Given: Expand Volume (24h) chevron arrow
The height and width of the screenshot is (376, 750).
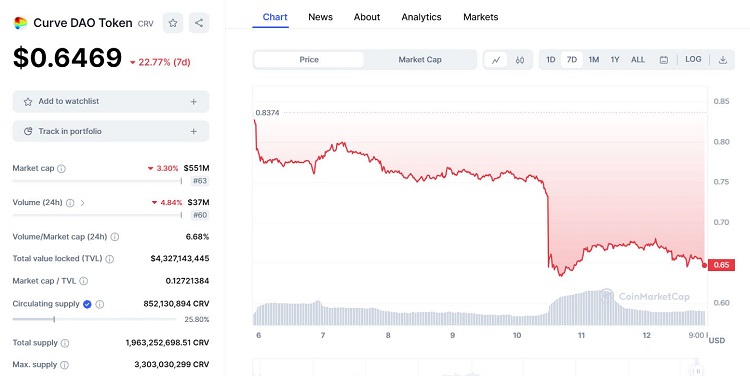Looking at the screenshot, I should coord(82,203).
